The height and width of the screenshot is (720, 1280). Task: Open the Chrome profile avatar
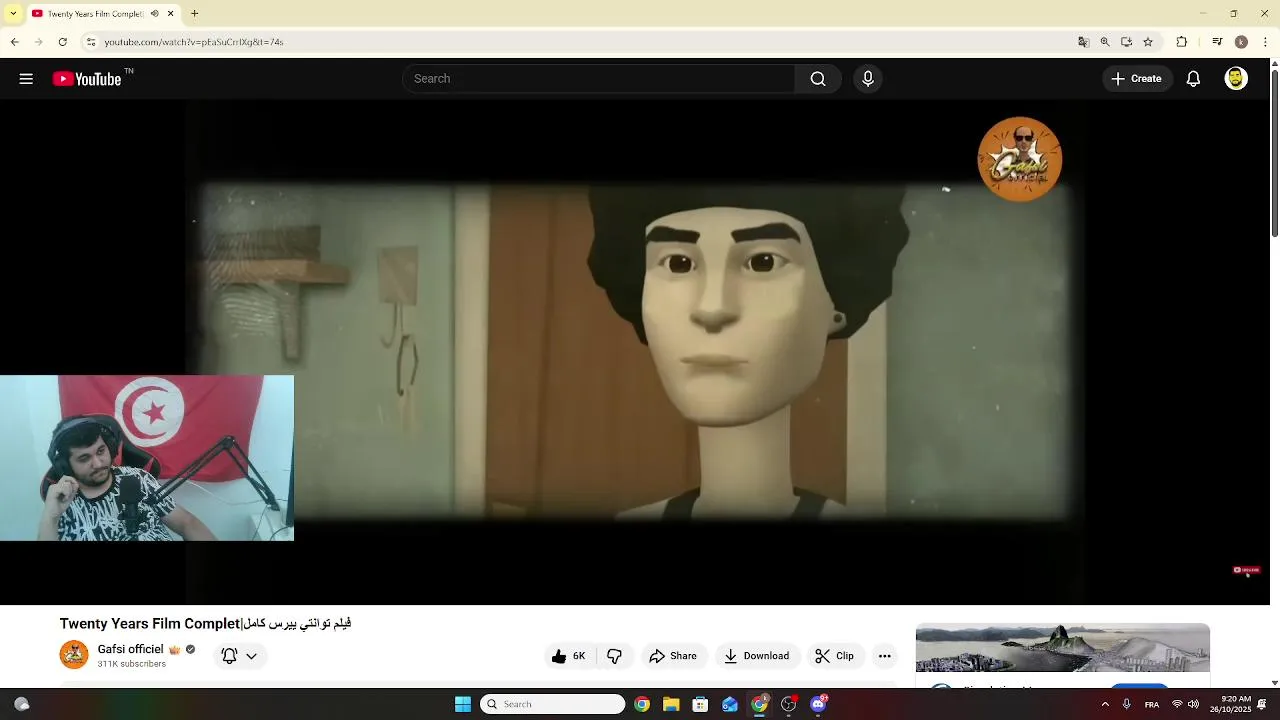[1241, 42]
